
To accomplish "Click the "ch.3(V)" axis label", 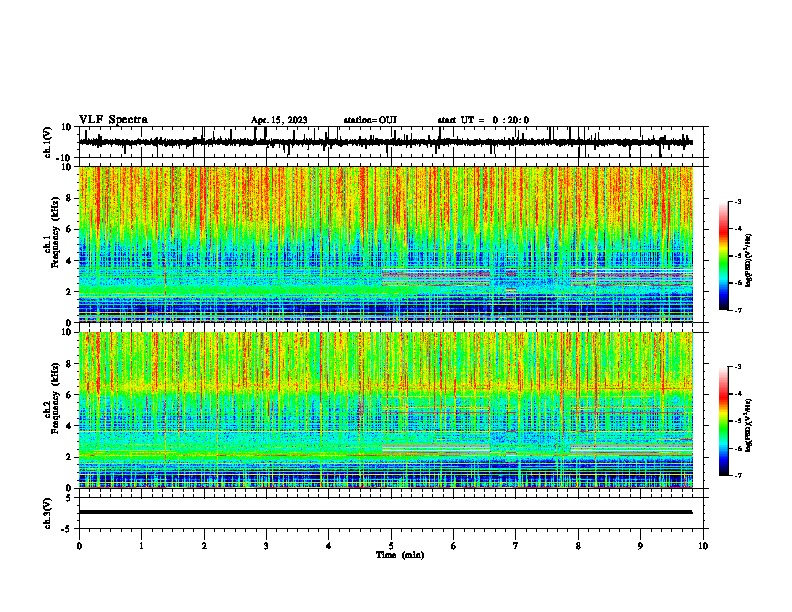I will click(48, 513).
